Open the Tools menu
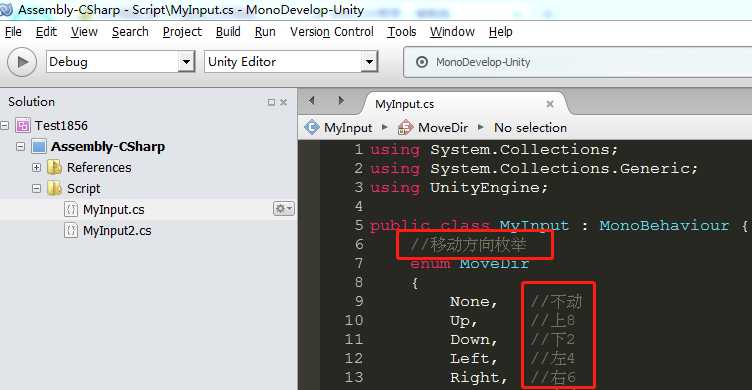The width and height of the screenshot is (752, 390). (x=401, y=32)
